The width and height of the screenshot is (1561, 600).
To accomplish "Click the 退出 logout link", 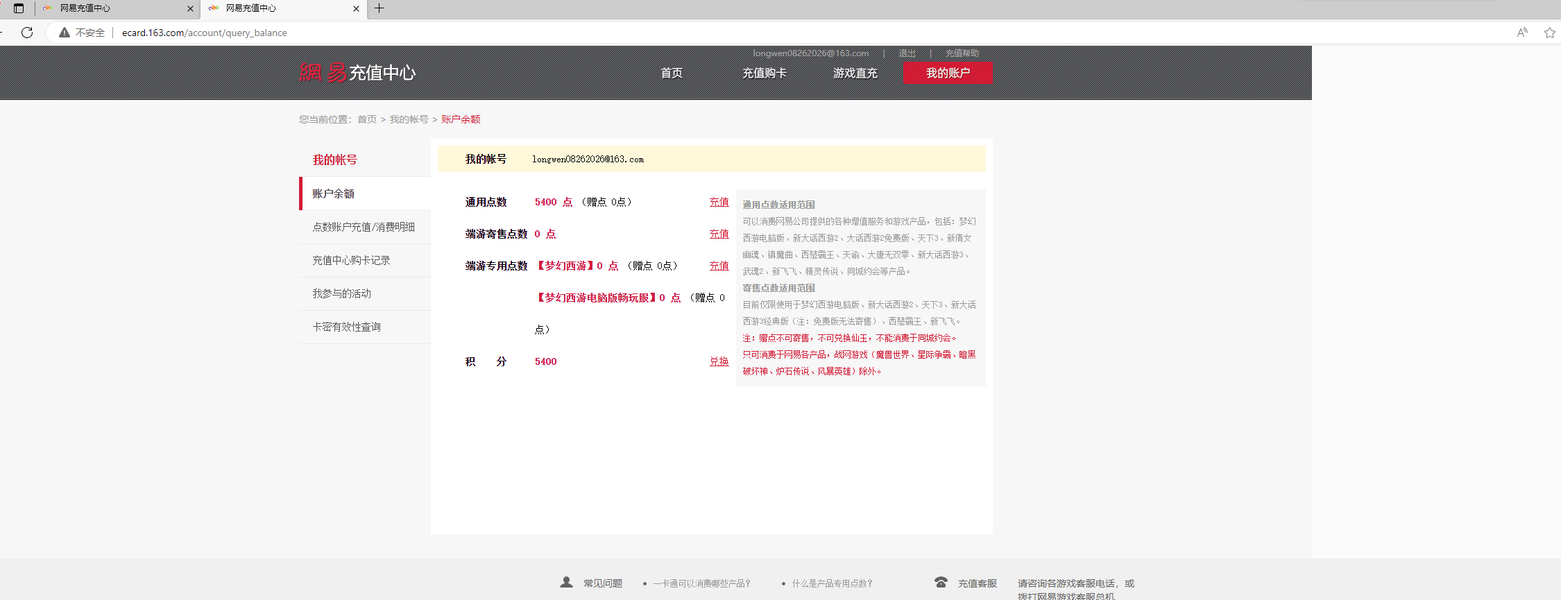I will point(907,53).
